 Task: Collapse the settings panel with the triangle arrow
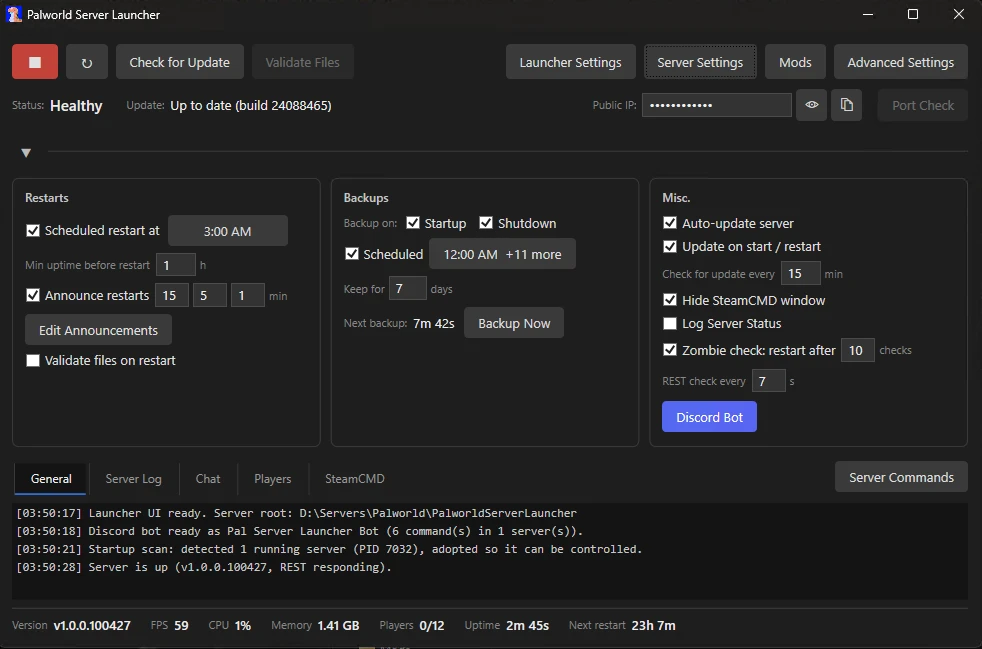(x=26, y=153)
